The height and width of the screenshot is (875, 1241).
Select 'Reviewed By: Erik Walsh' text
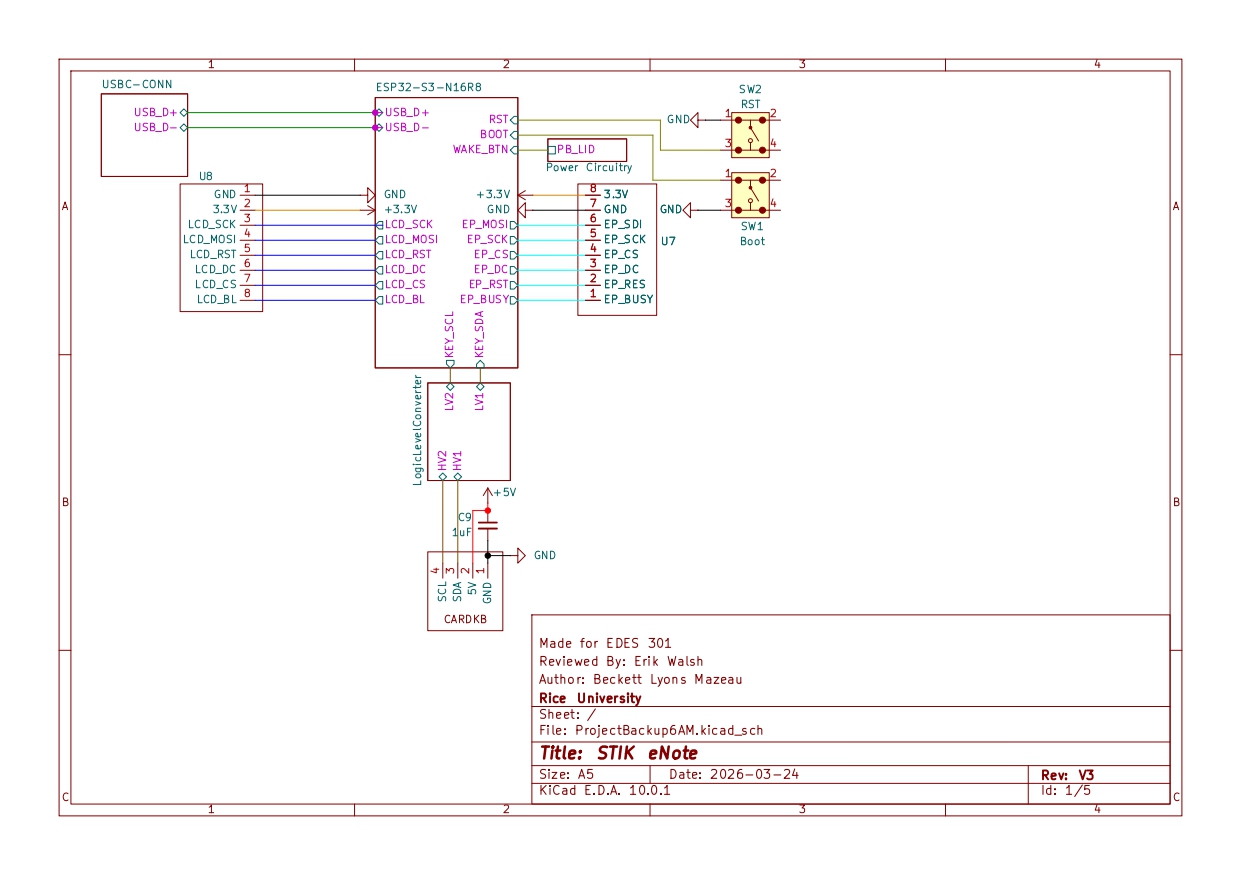(621, 661)
